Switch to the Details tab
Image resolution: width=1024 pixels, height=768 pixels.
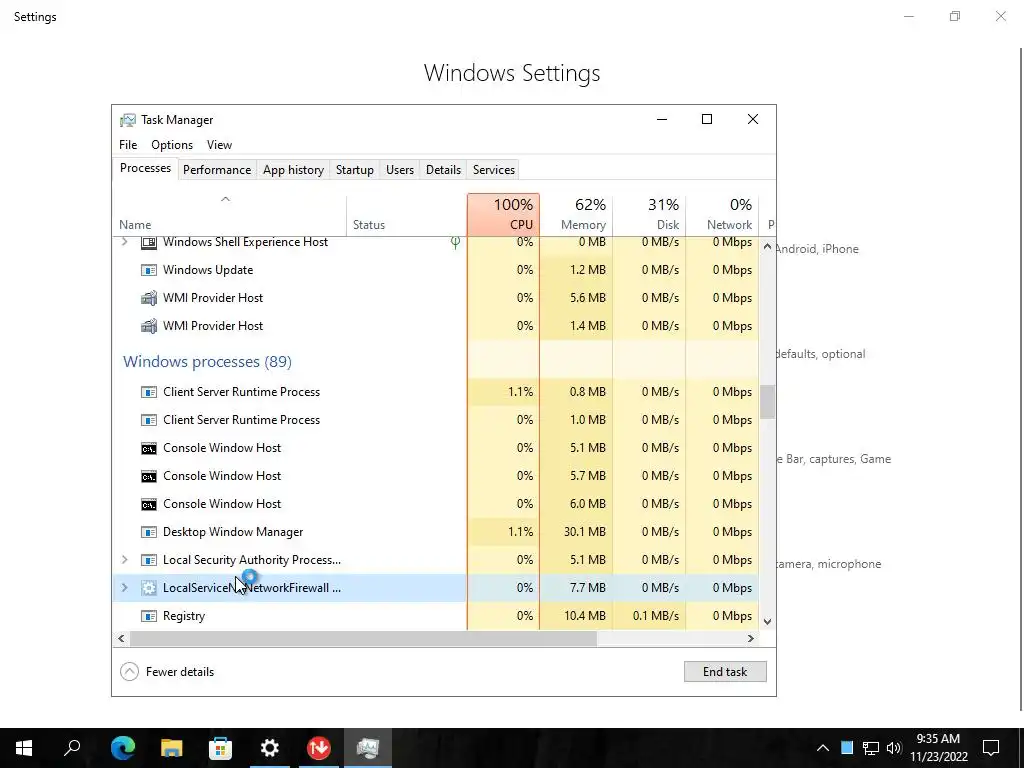click(443, 170)
